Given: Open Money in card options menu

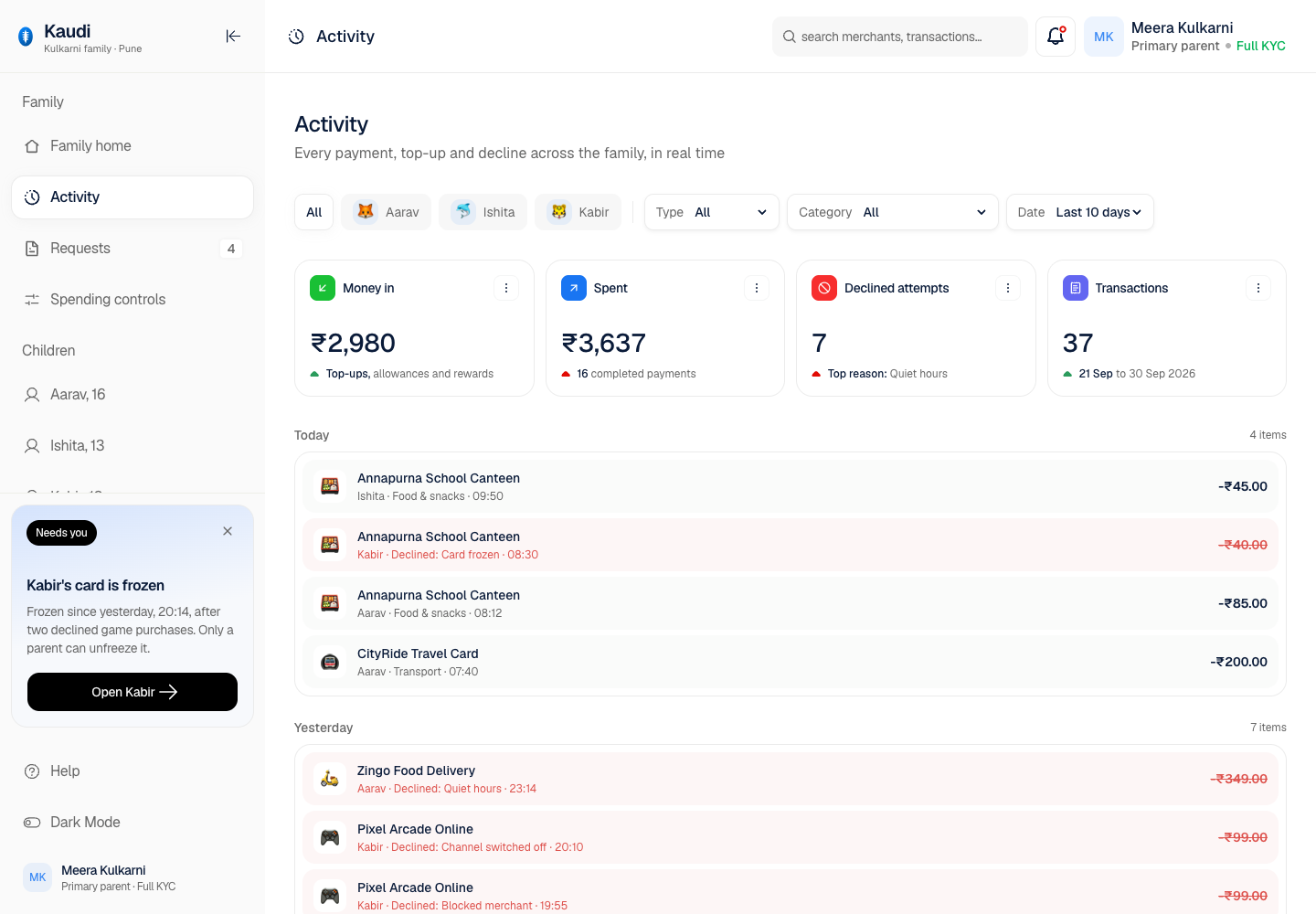Looking at the screenshot, I should tap(506, 288).
